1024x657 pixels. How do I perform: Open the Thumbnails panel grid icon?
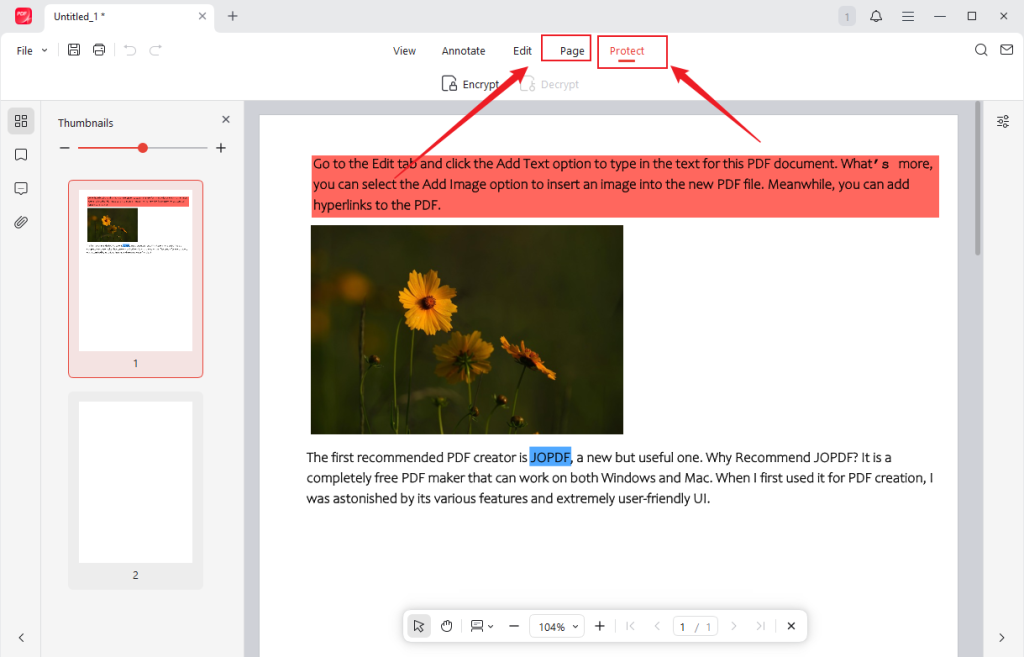click(x=20, y=120)
